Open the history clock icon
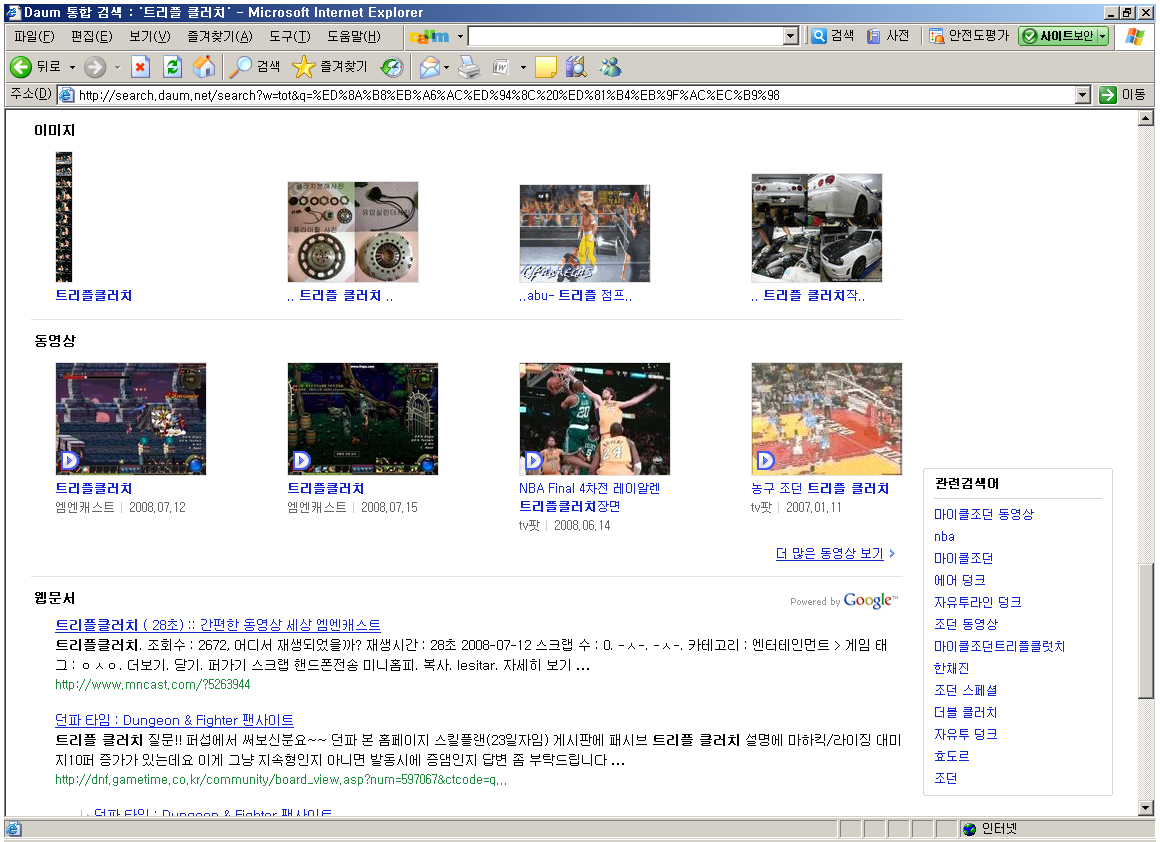 pos(391,67)
